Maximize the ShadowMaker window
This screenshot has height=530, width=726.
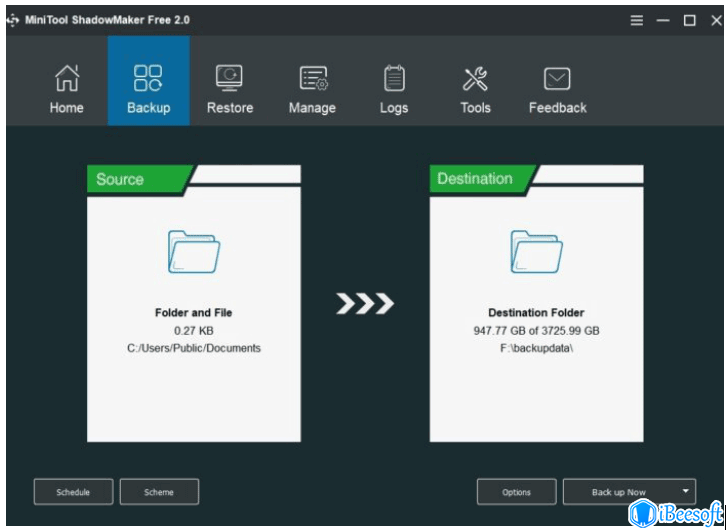point(690,20)
